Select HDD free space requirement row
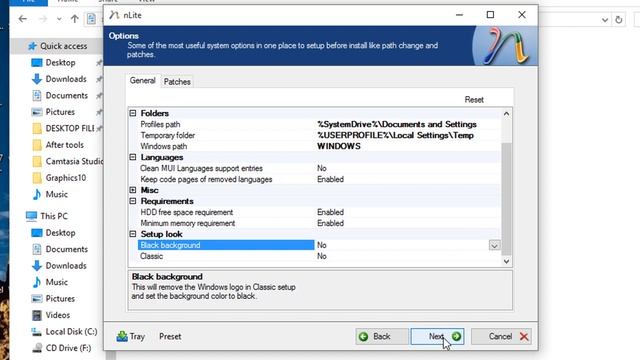Viewport: 640px width, 360px height. click(319, 212)
